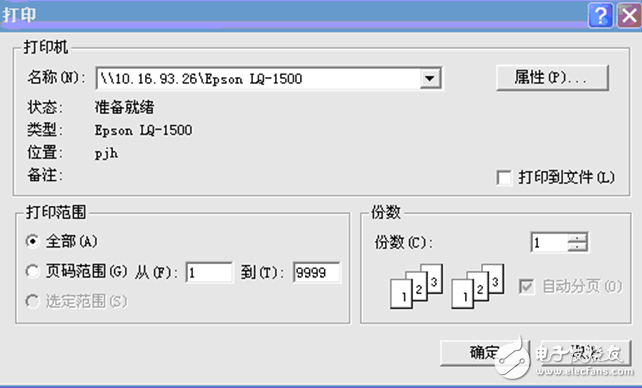Image resolution: width=642 pixels, height=388 pixels.
Task: Close the print dialog window
Action: coord(629,16)
